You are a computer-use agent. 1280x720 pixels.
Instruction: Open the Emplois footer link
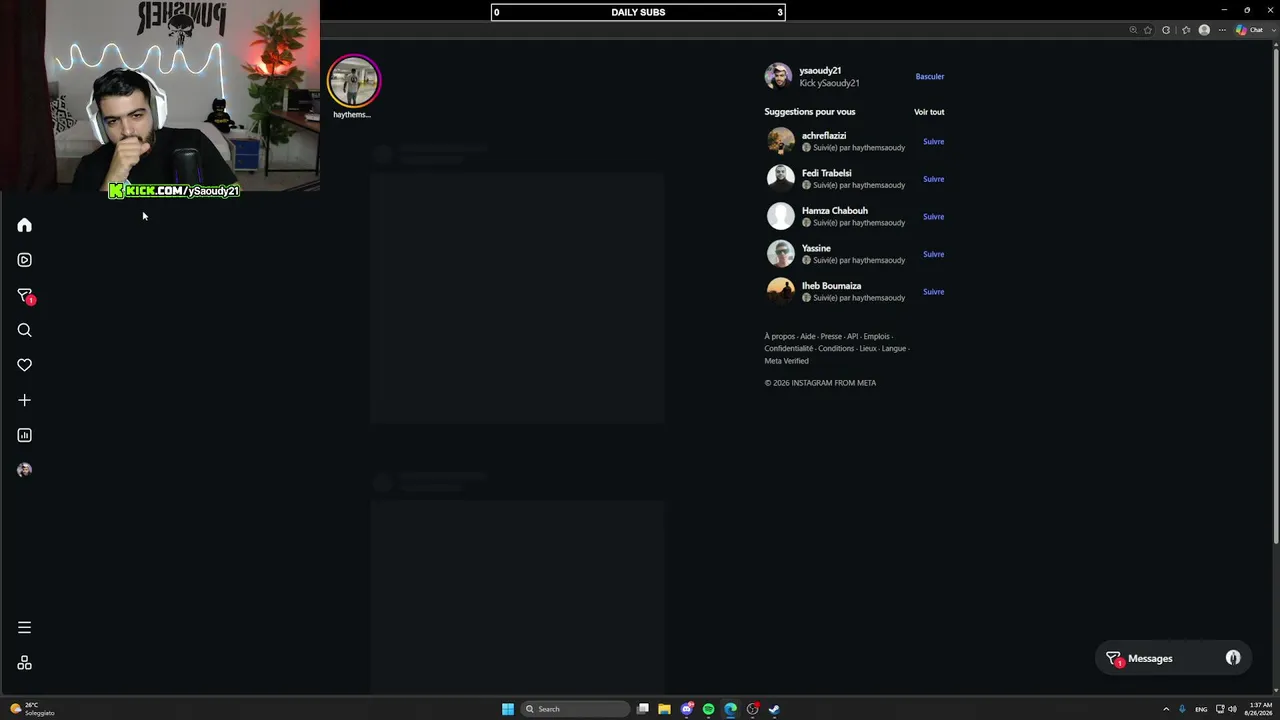click(x=876, y=337)
